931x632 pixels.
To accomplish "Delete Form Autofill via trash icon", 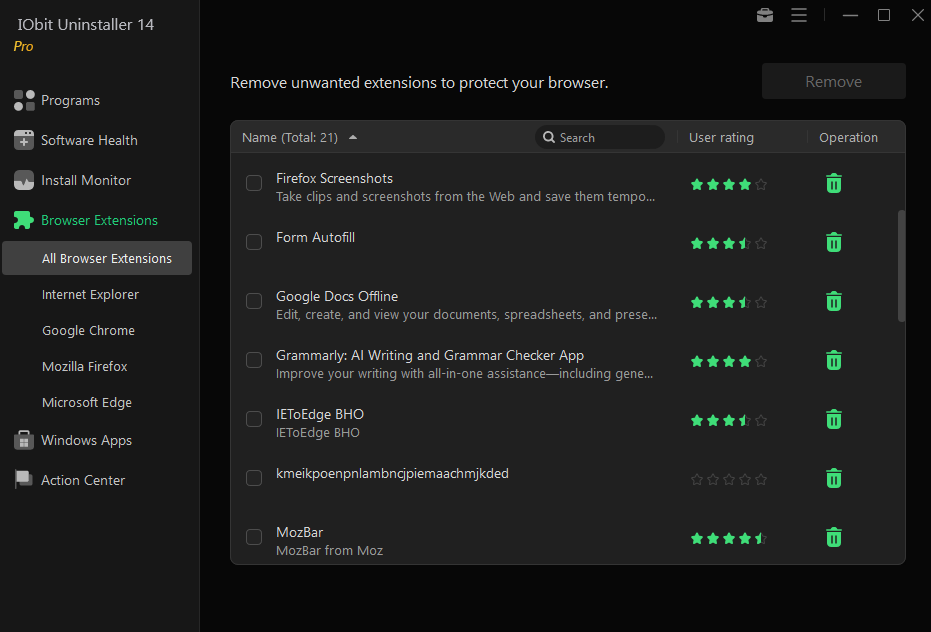I will click(834, 242).
